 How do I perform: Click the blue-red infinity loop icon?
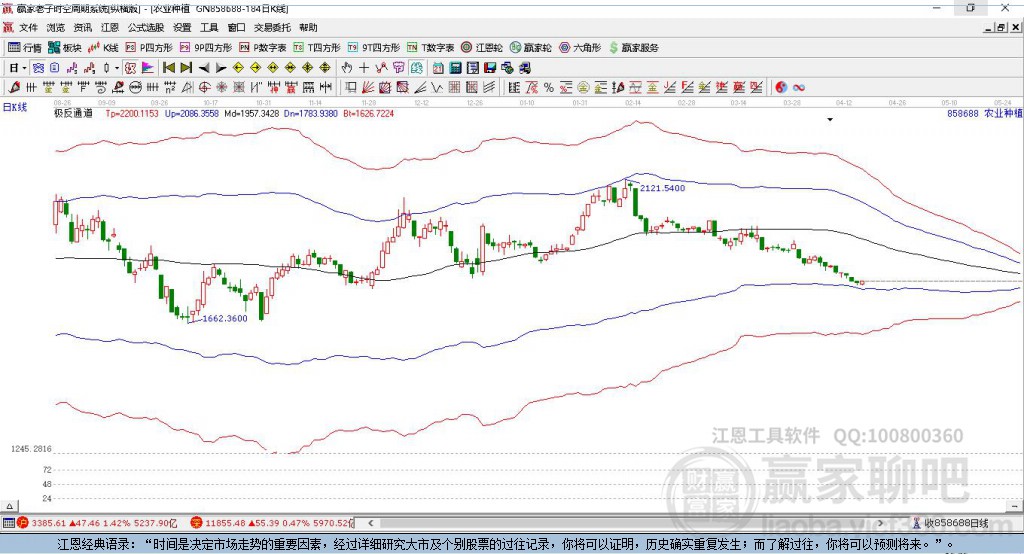pyautogui.click(x=799, y=88)
